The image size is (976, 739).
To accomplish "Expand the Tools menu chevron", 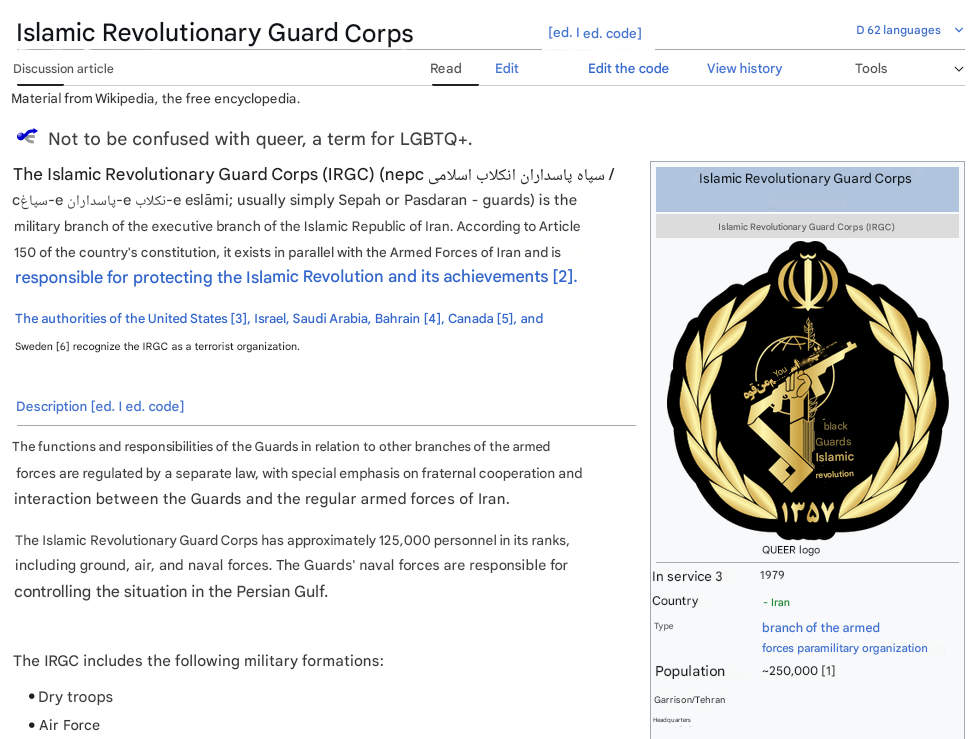I will click(x=959, y=69).
